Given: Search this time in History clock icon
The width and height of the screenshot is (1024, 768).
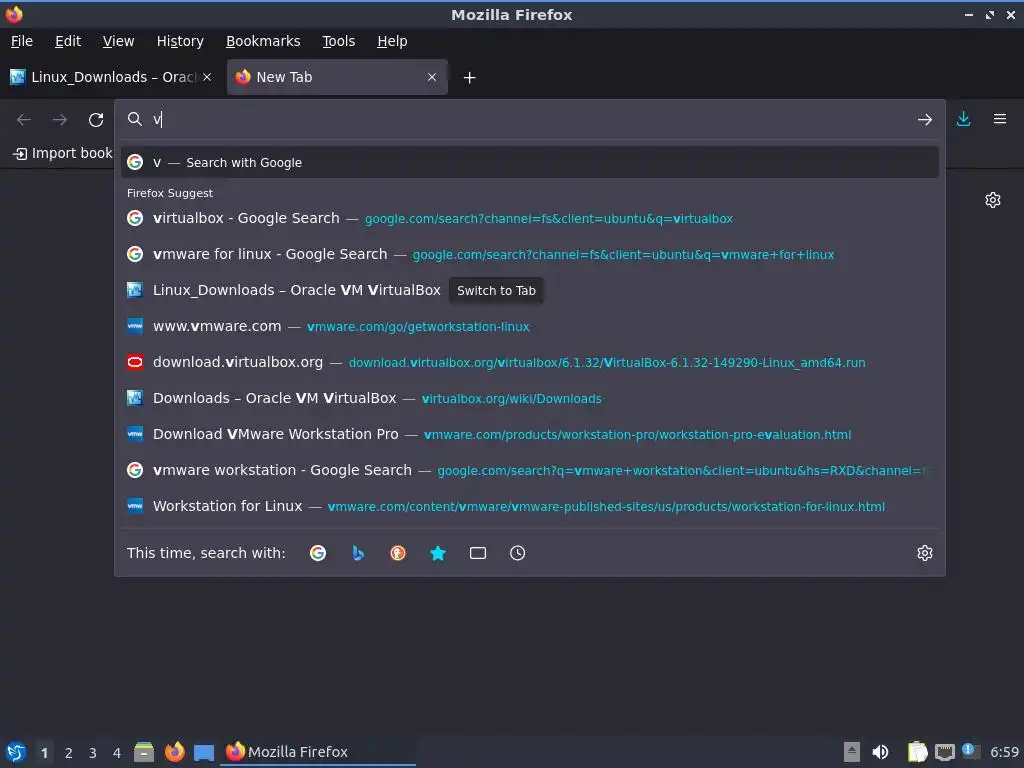Looking at the screenshot, I should pyautogui.click(x=517, y=553).
